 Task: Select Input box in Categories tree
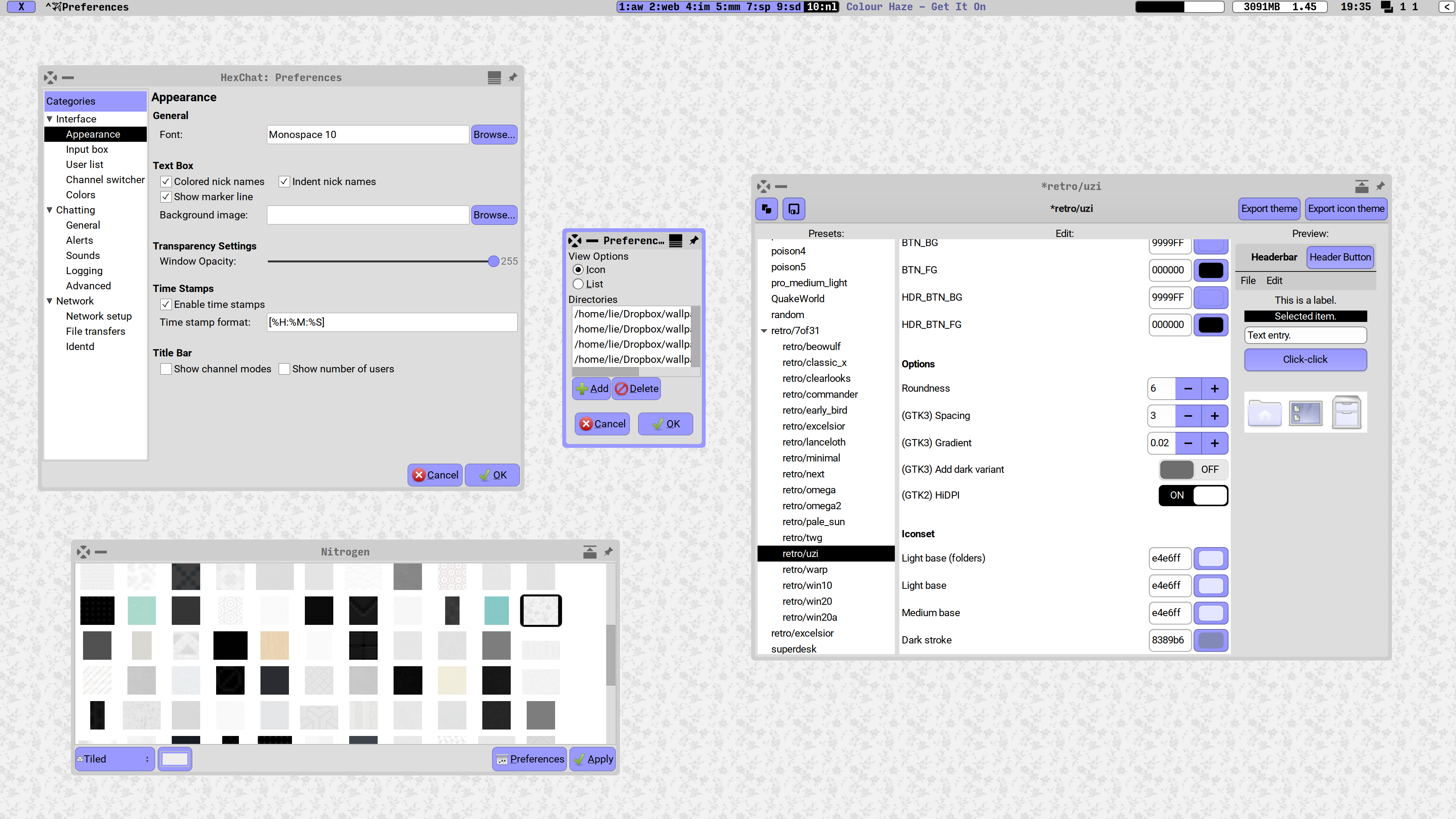[86, 149]
